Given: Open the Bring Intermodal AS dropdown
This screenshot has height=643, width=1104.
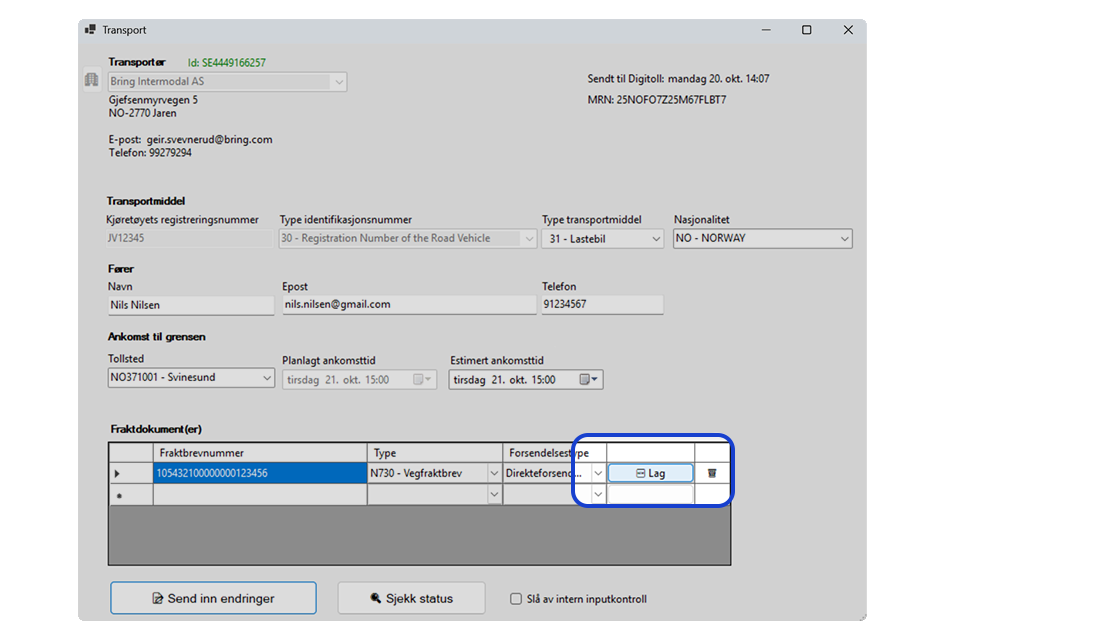Looking at the screenshot, I should pos(339,82).
